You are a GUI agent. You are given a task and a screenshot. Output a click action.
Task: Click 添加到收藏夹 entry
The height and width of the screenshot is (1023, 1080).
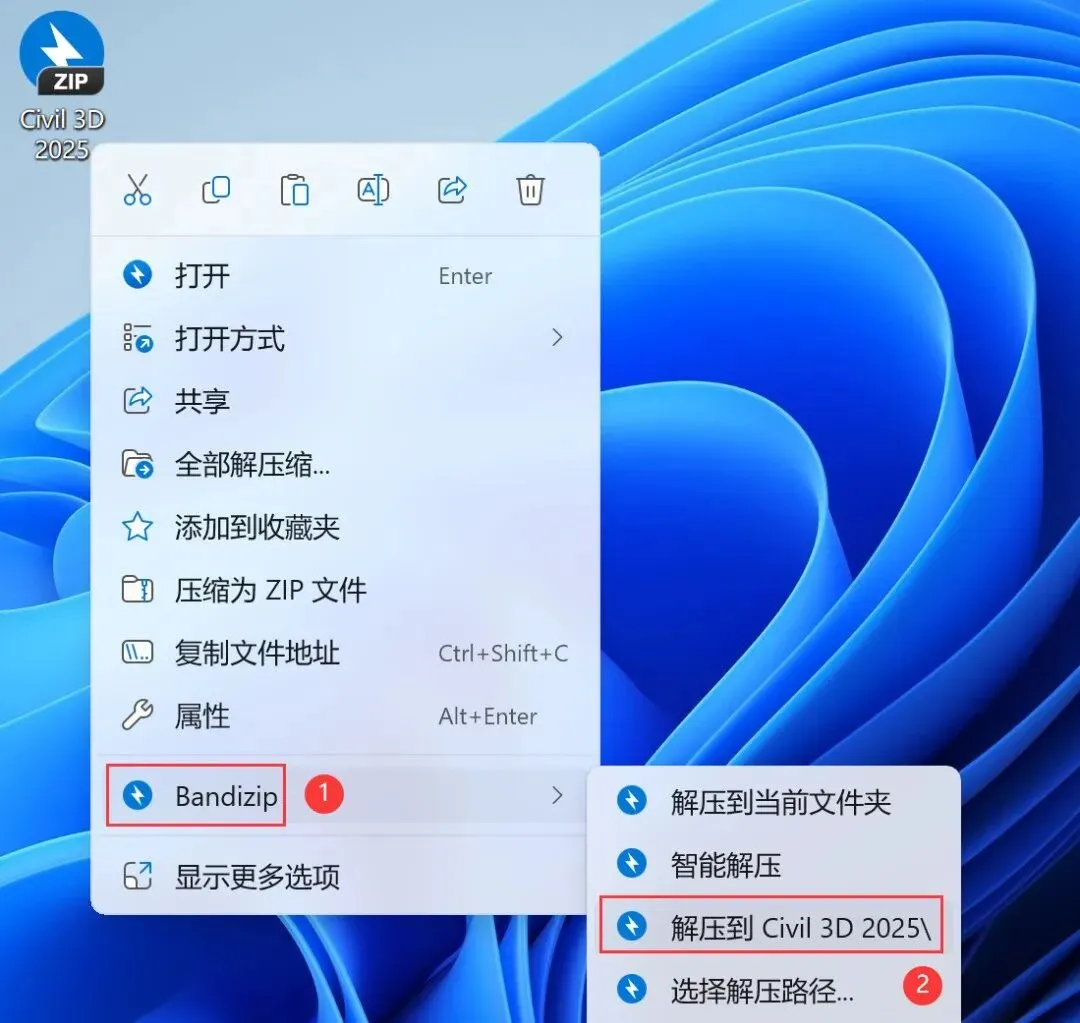point(345,527)
